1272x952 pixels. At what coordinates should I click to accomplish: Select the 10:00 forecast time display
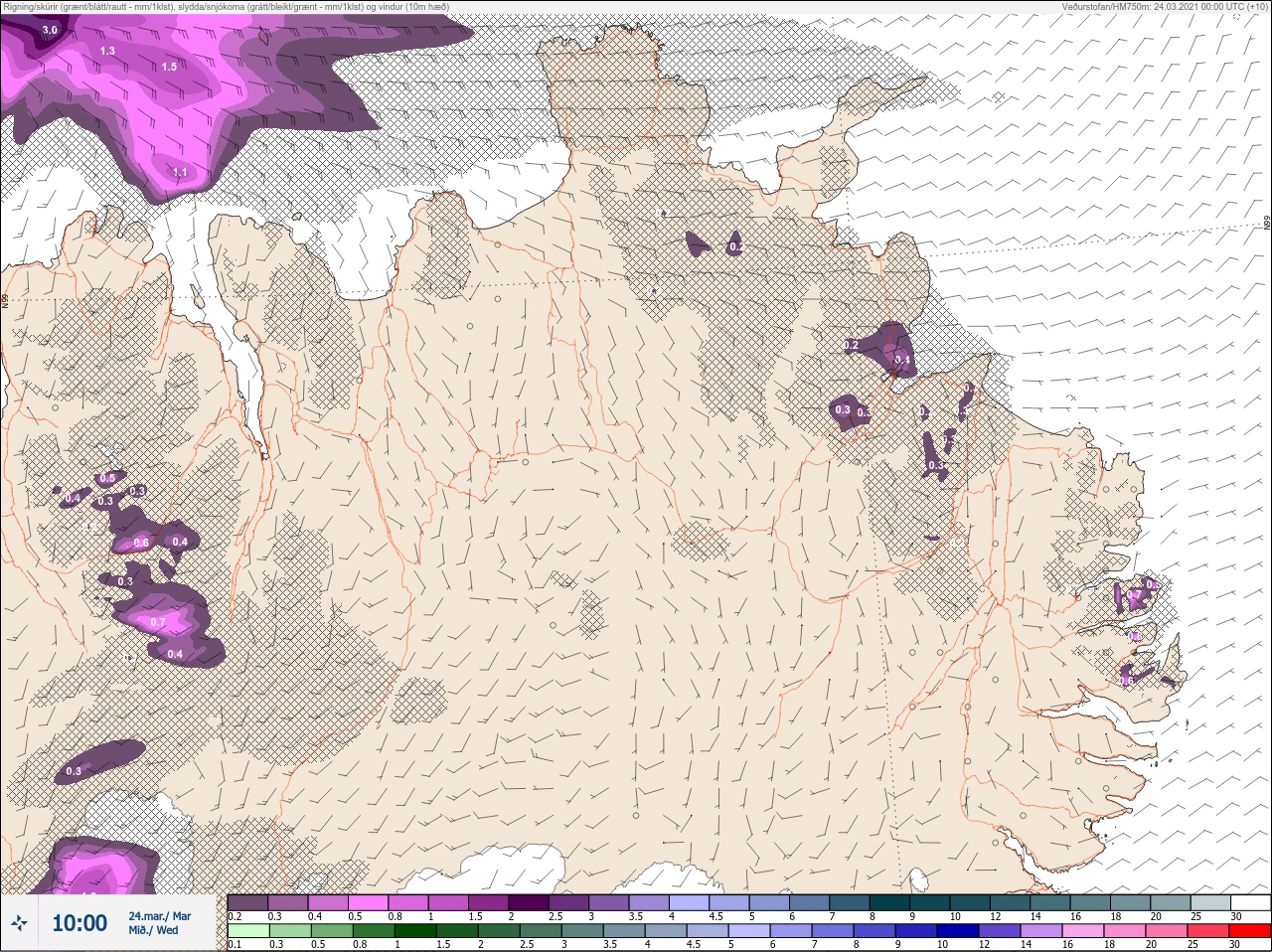79,923
